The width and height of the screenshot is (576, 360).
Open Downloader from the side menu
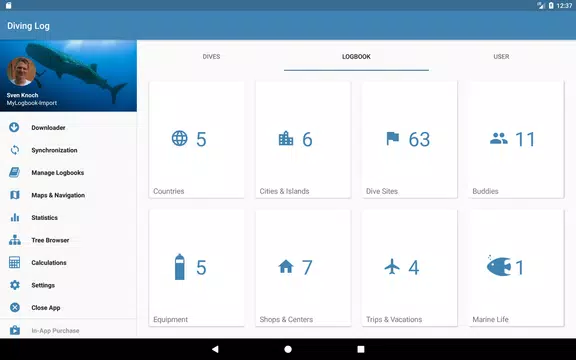(x=68, y=127)
